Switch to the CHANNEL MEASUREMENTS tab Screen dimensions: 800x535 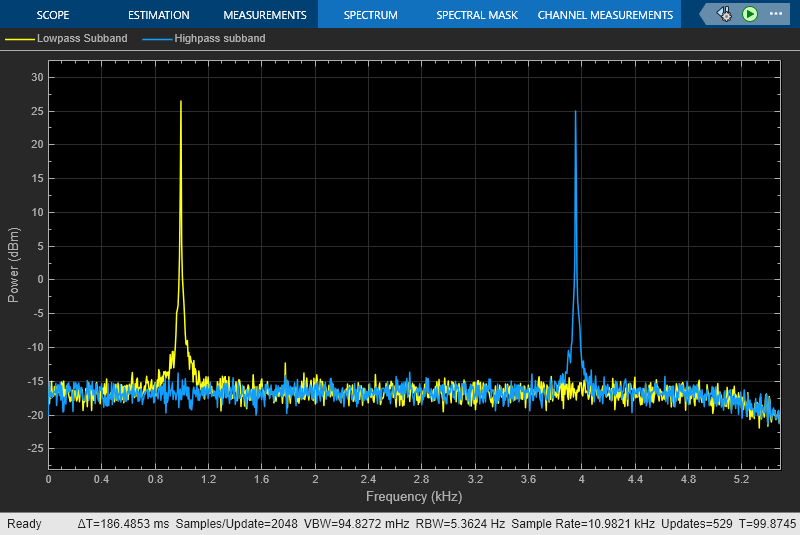605,15
